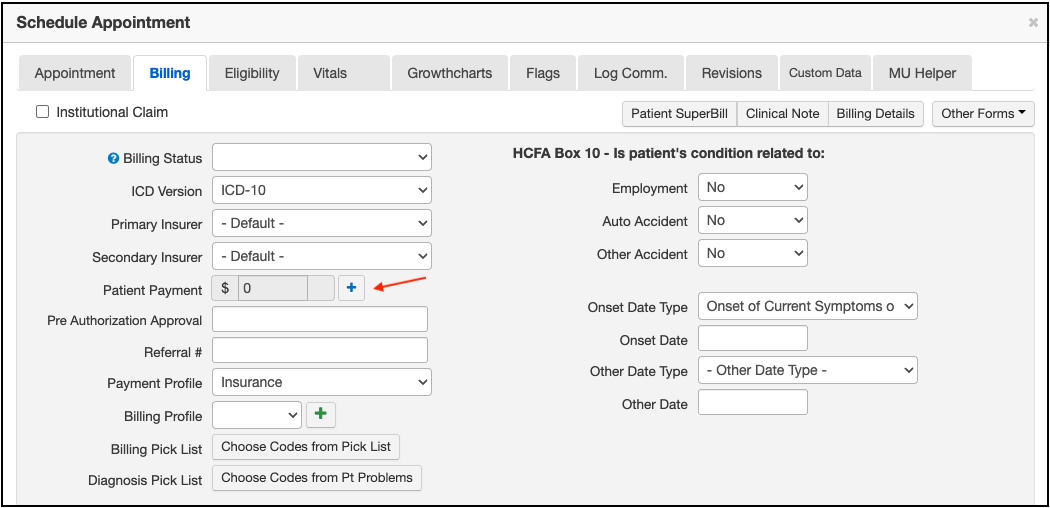Switch to the Appointment tab
Image resolution: width=1050 pixels, height=508 pixels.
click(75, 73)
